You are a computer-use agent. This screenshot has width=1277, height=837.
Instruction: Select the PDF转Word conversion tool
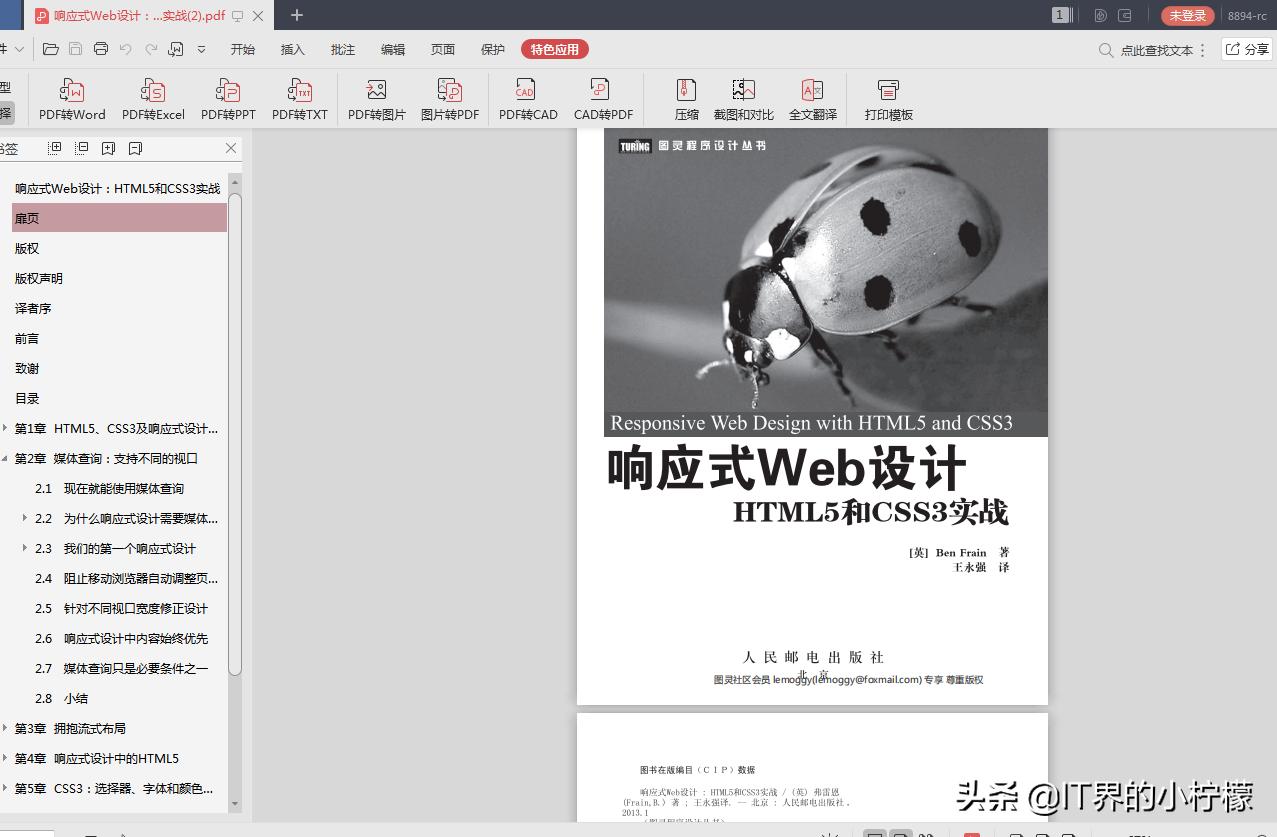point(71,97)
